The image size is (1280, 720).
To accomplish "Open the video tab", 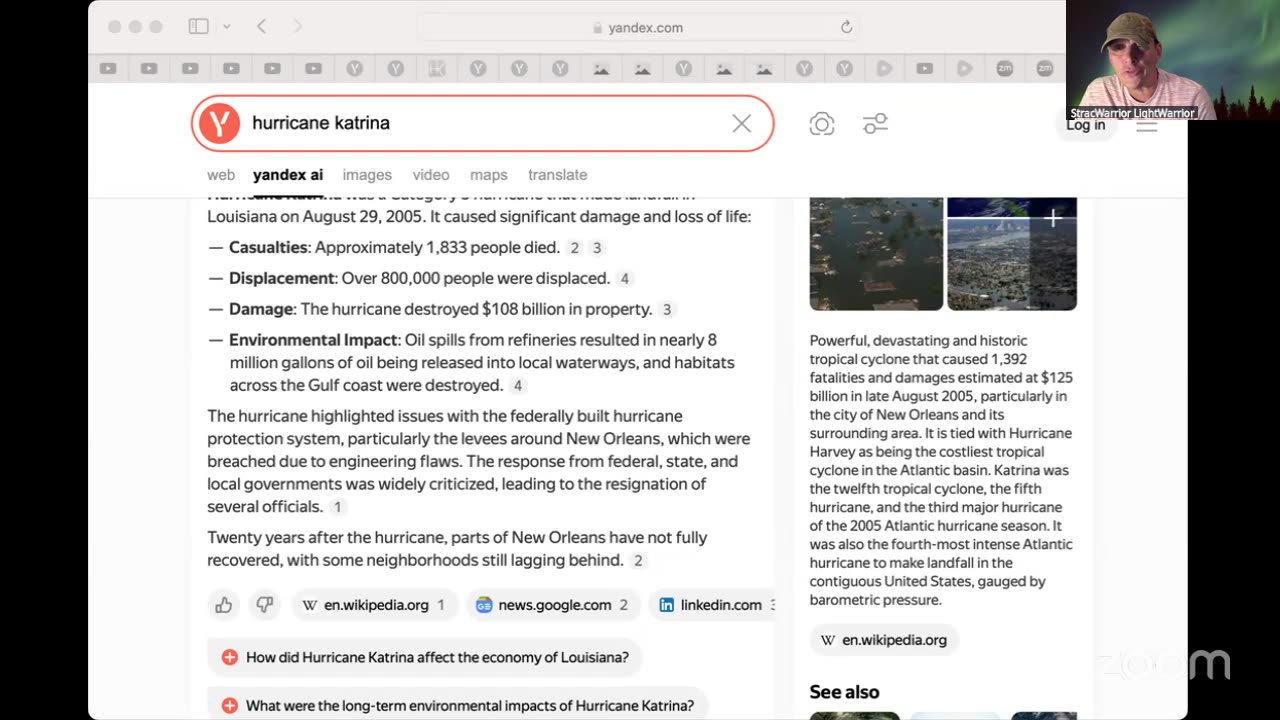I will pyautogui.click(x=431, y=175).
